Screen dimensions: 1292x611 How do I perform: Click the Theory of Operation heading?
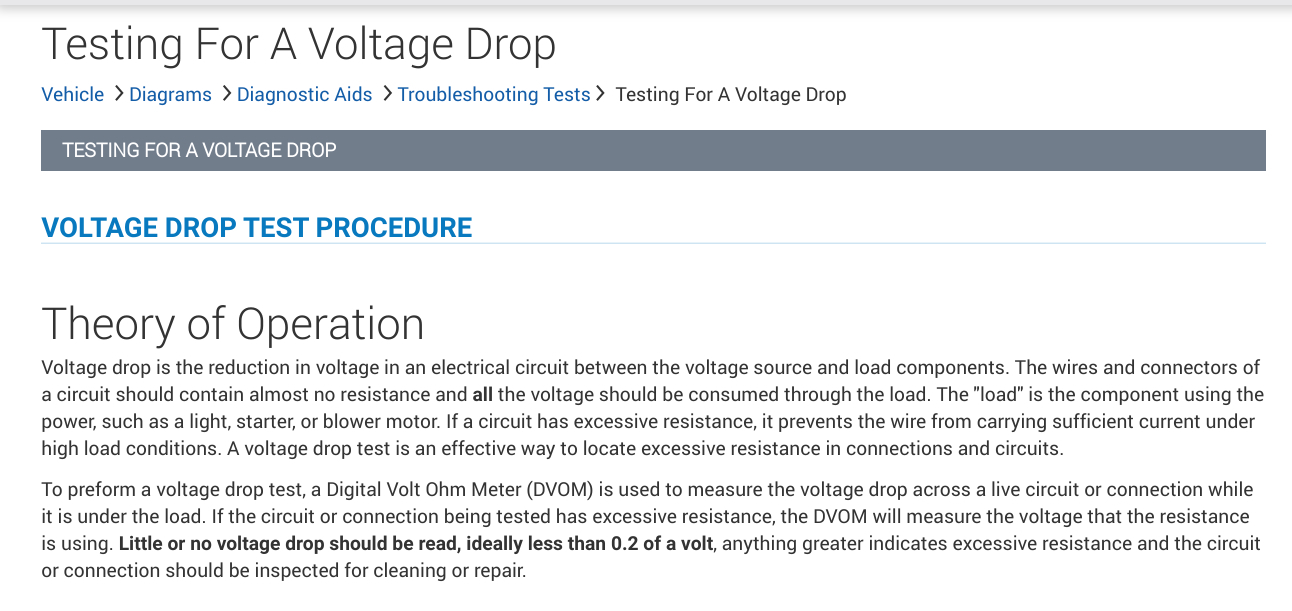click(x=232, y=324)
